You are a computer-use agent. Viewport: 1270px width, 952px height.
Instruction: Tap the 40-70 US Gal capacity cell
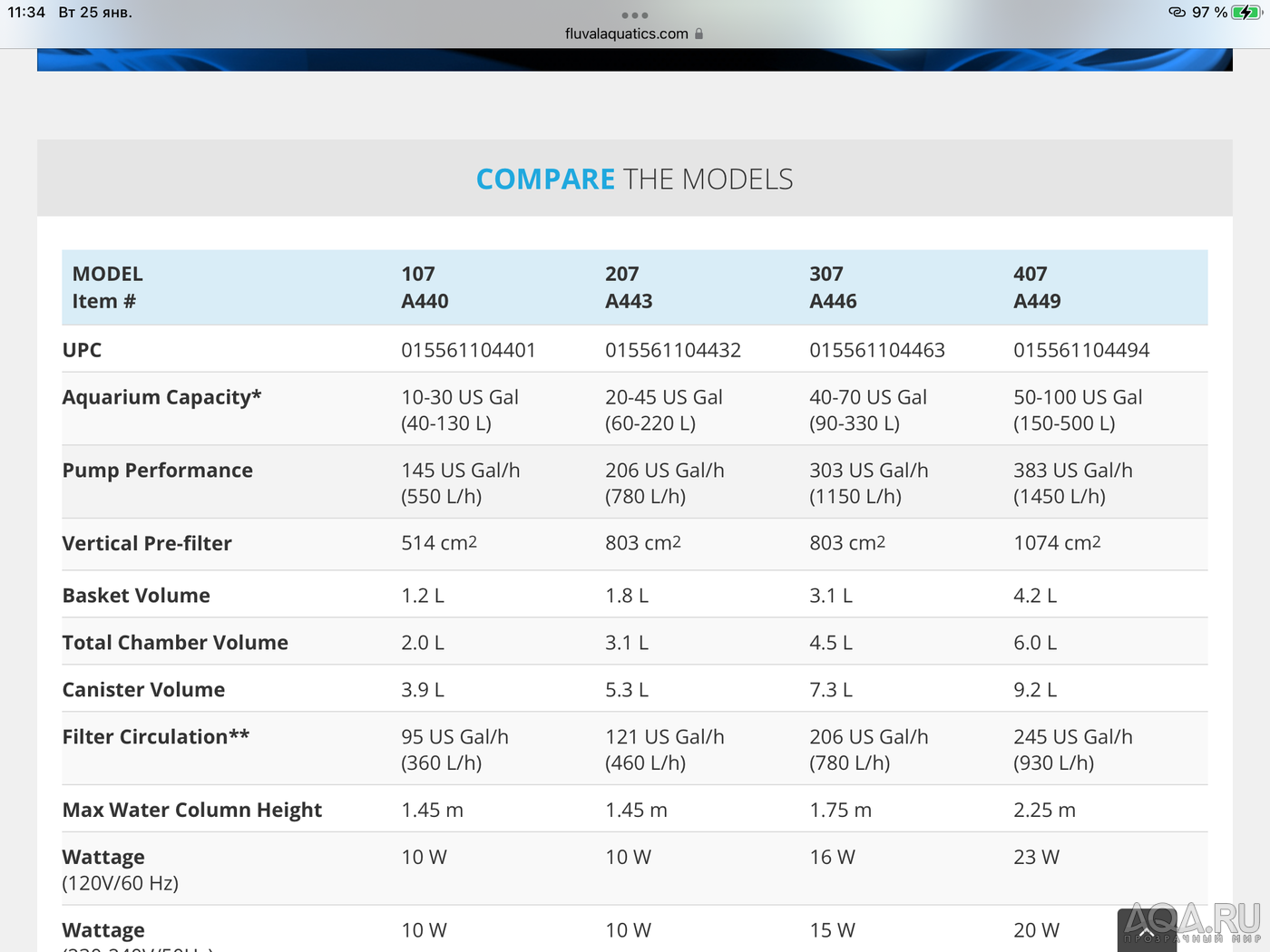[x=868, y=410]
